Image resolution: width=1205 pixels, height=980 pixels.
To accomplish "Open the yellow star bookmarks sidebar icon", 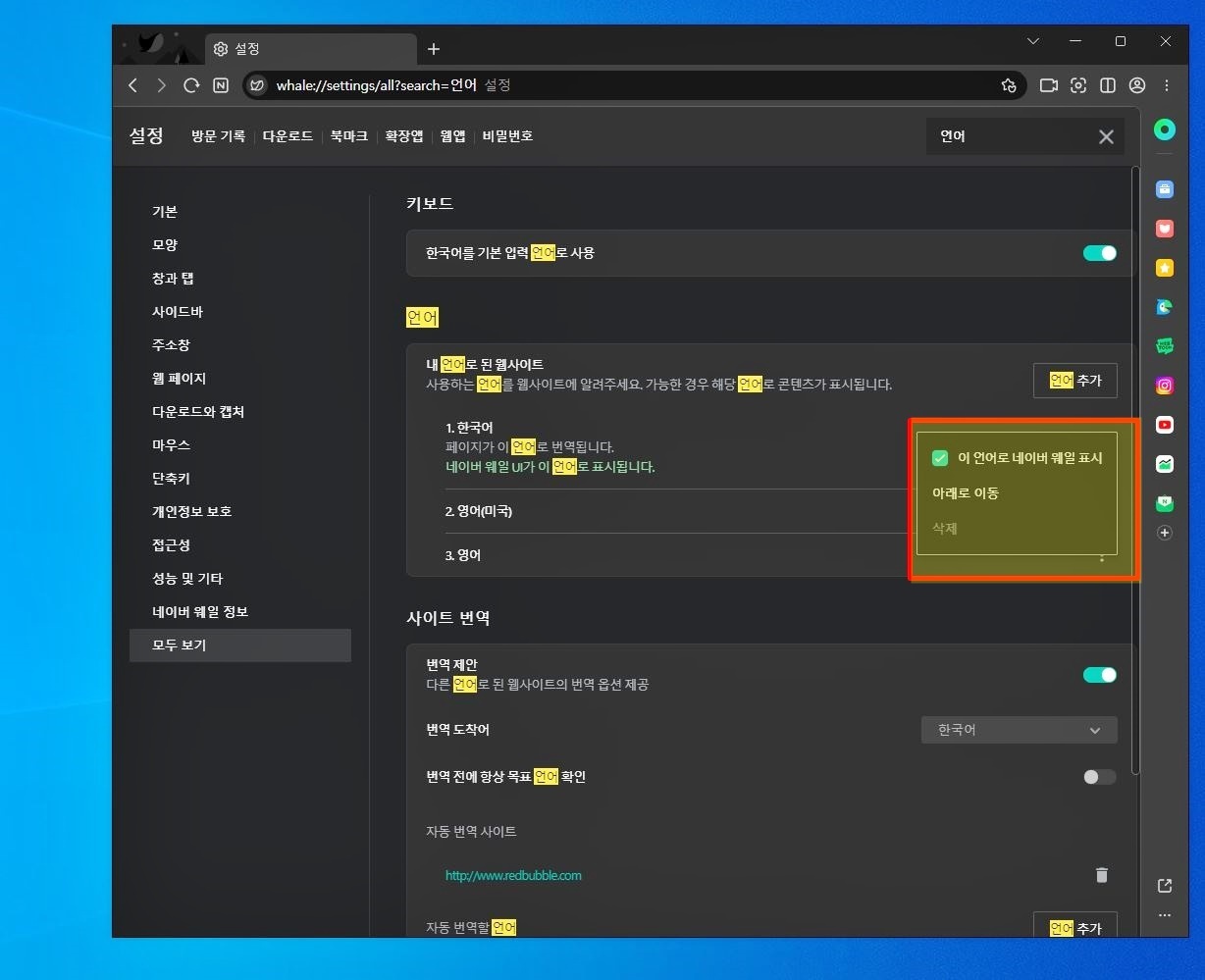I will click(x=1165, y=268).
